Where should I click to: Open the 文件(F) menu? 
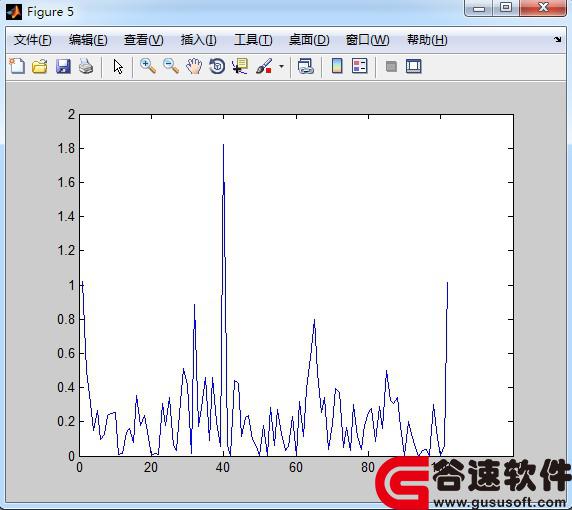pyautogui.click(x=33, y=40)
